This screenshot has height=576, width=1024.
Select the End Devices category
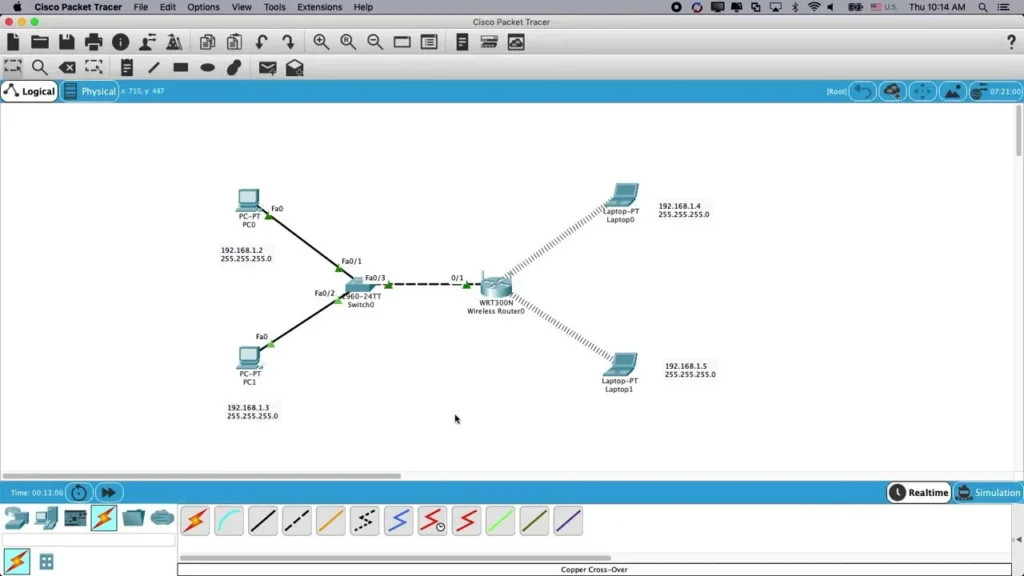44,519
